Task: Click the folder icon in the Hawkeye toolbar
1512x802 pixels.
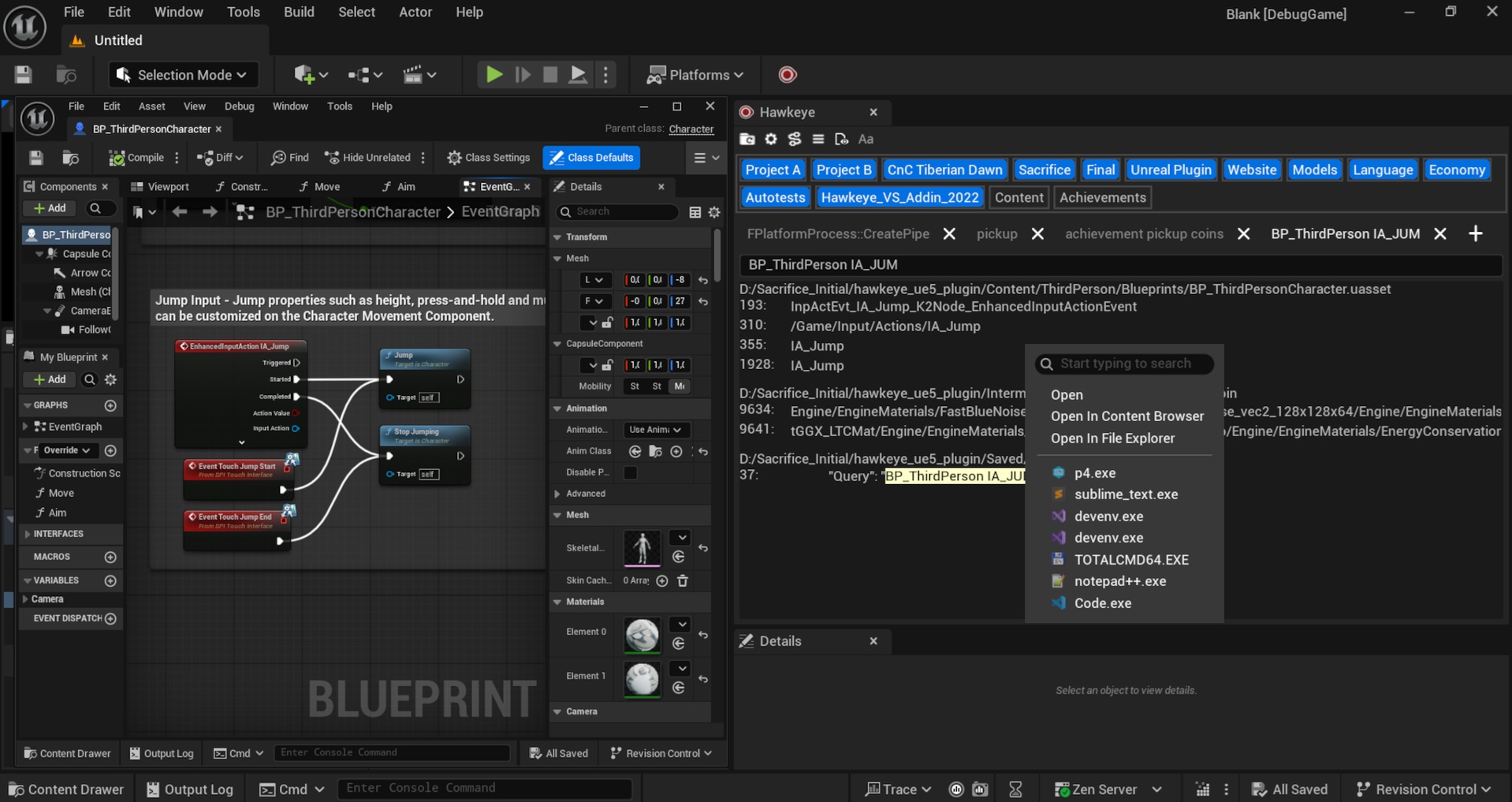Action: click(x=747, y=140)
